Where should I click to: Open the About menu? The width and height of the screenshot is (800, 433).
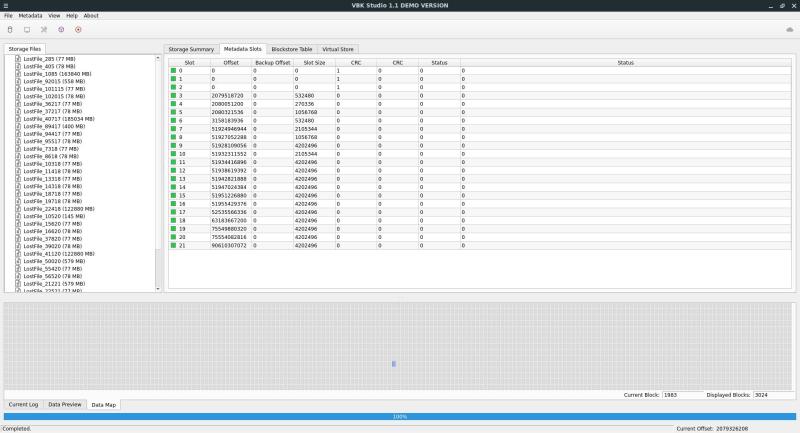(91, 16)
